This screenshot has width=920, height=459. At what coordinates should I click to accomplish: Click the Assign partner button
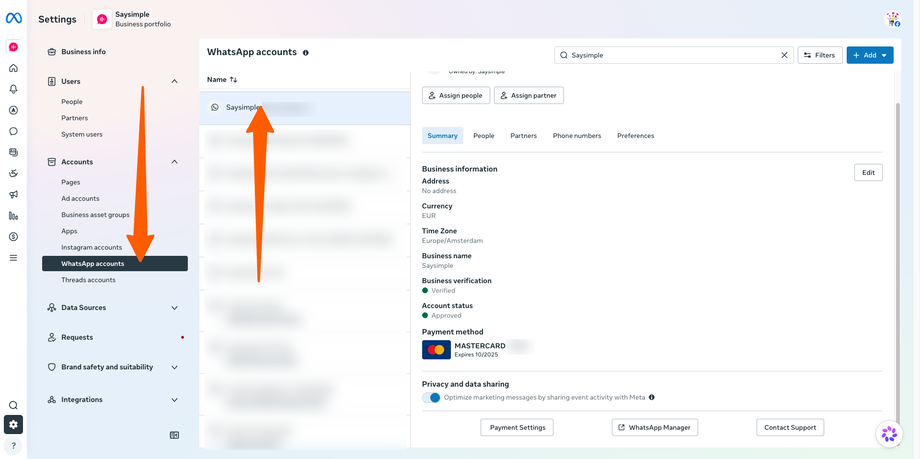coord(529,96)
